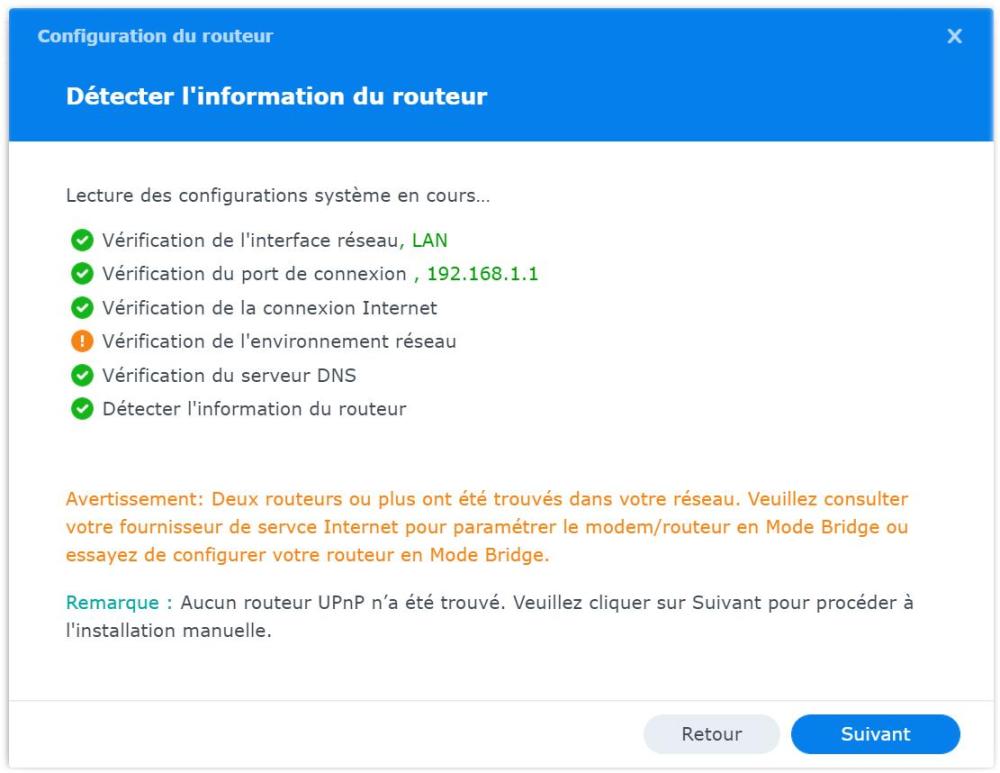
Task: Click the green check beside DNS server verification
Action: [x=82, y=376]
